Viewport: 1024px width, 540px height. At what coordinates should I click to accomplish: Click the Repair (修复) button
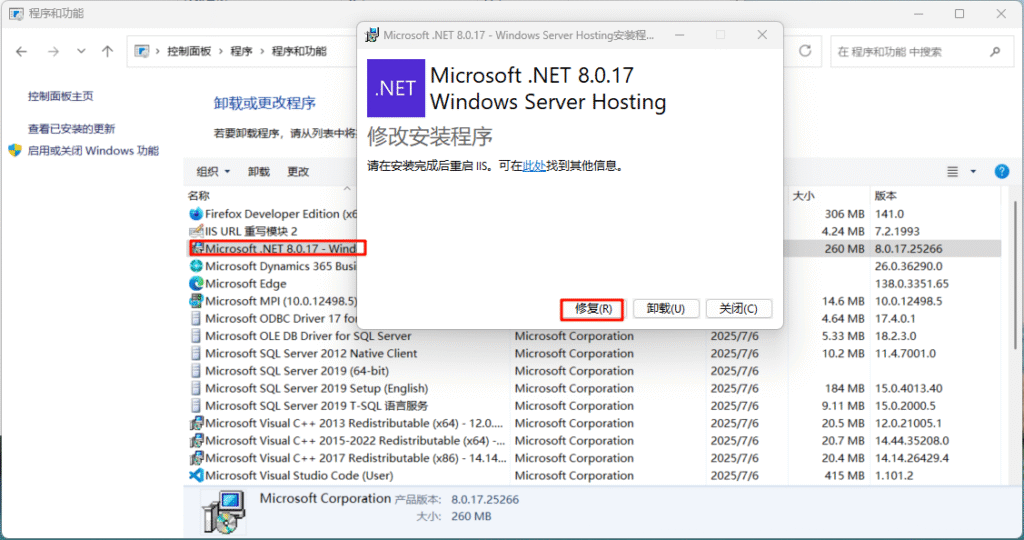(592, 309)
